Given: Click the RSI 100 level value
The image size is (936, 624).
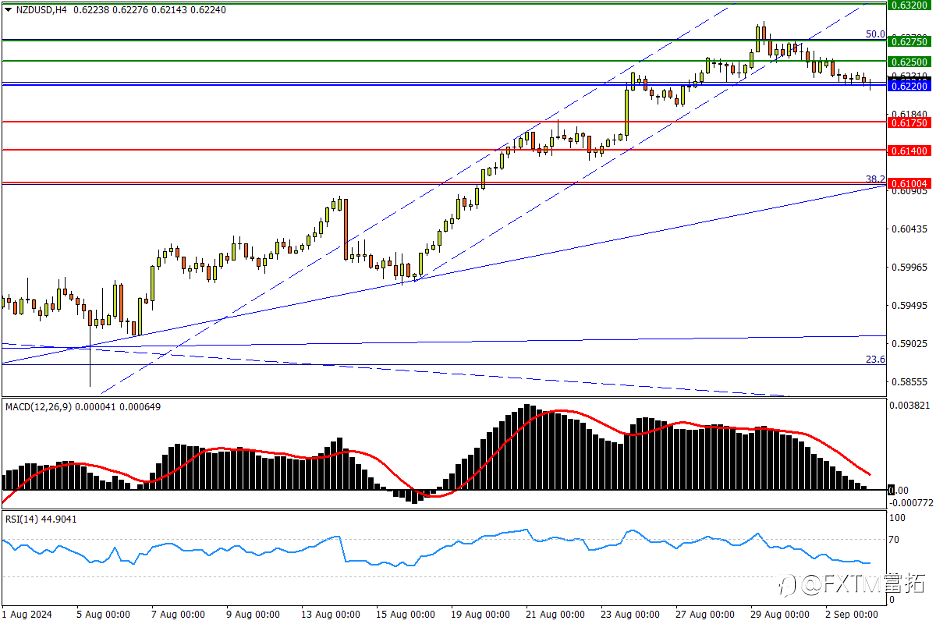Looking at the screenshot, I should pos(897,518).
